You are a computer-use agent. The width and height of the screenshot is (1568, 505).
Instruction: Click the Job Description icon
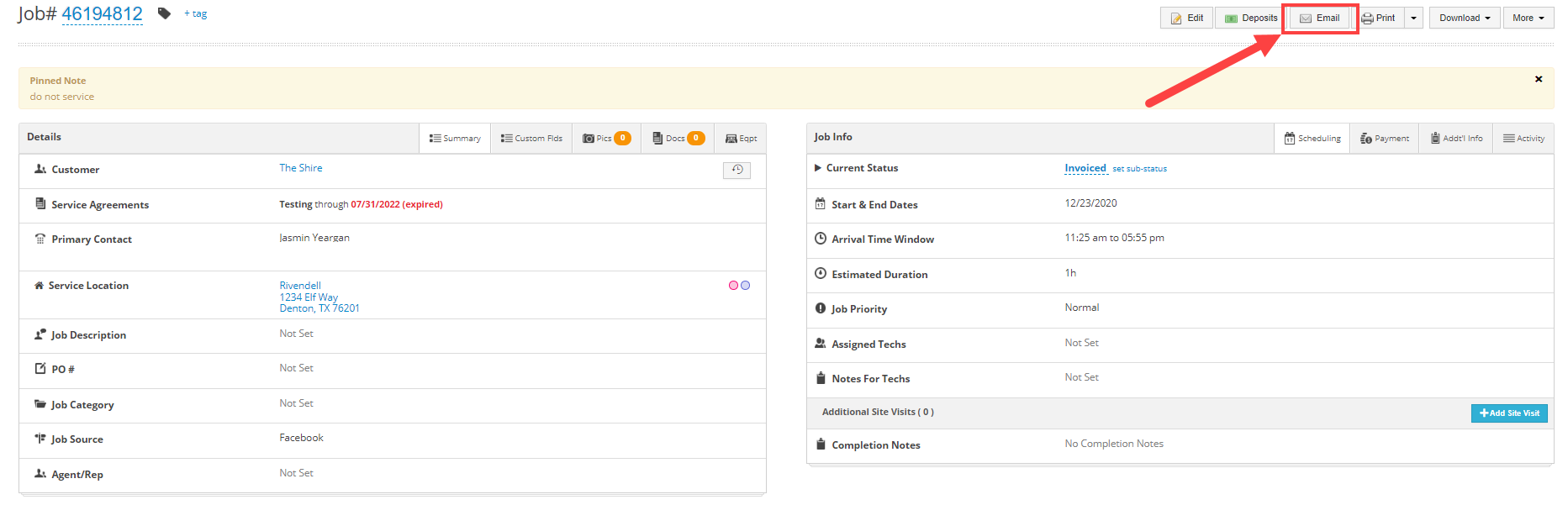[40, 334]
